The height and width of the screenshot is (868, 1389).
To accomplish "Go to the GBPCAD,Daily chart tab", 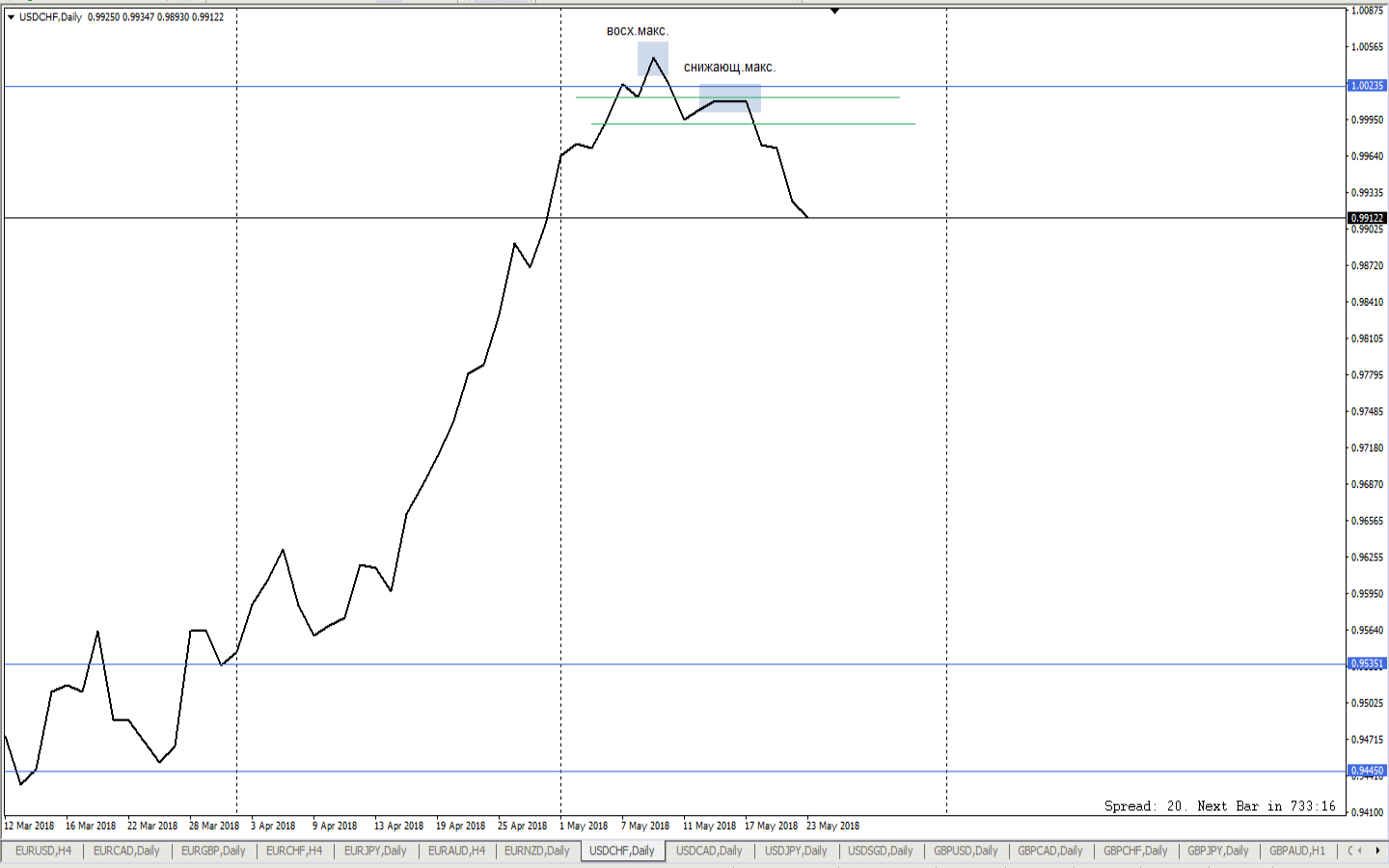I will [x=1050, y=851].
